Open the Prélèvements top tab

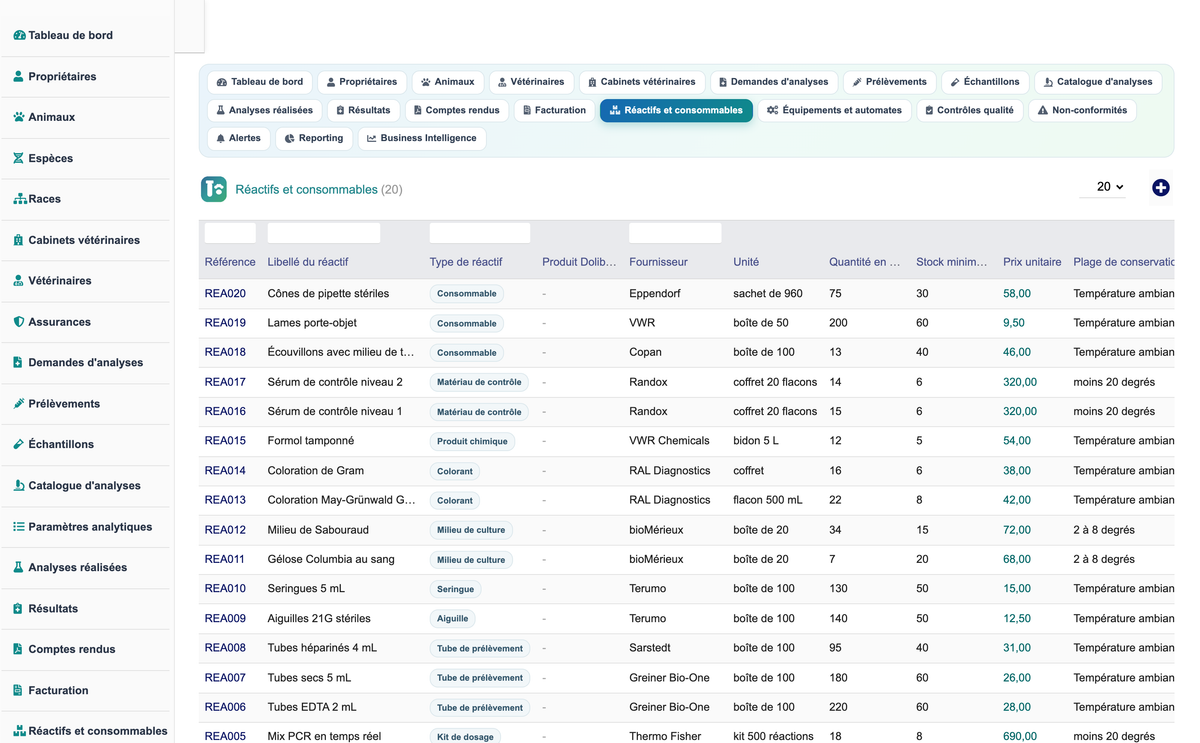coord(889,82)
